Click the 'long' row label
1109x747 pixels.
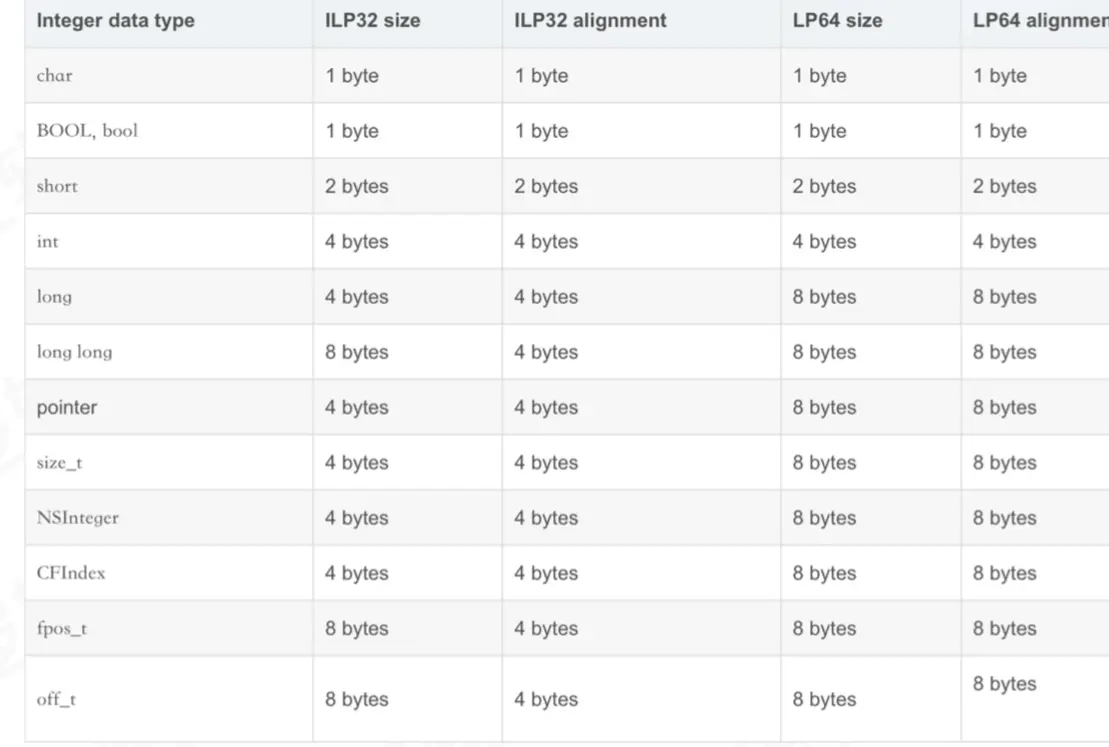pyautogui.click(x=54, y=296)
